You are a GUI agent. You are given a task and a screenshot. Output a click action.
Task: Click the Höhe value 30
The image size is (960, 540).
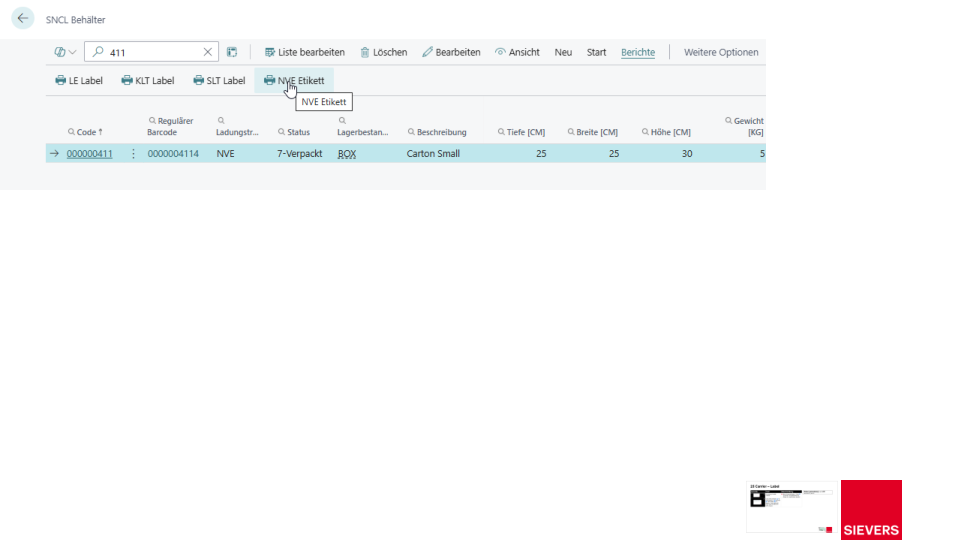pyautogui.click(x=687, y=154)
